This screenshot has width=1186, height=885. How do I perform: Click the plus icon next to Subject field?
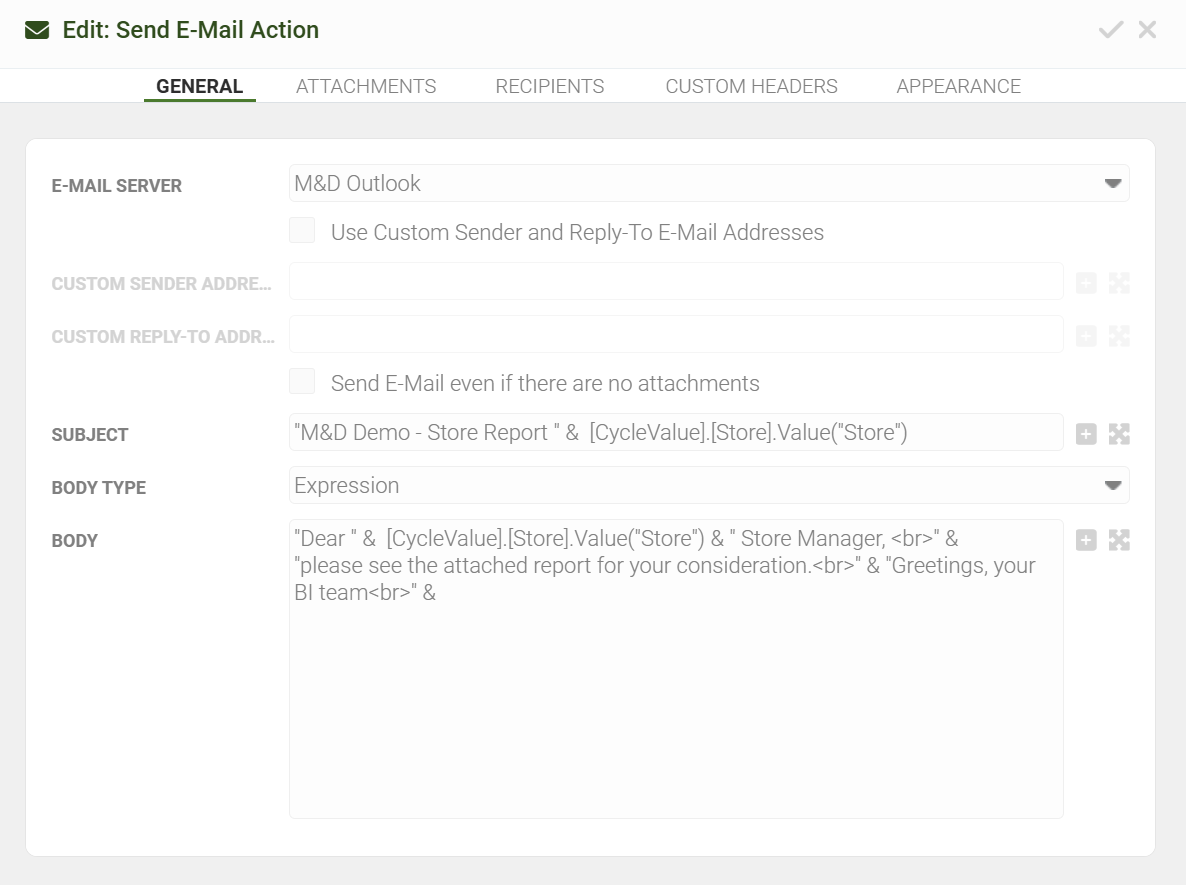pyautogui.click(x=1086, y=434)
